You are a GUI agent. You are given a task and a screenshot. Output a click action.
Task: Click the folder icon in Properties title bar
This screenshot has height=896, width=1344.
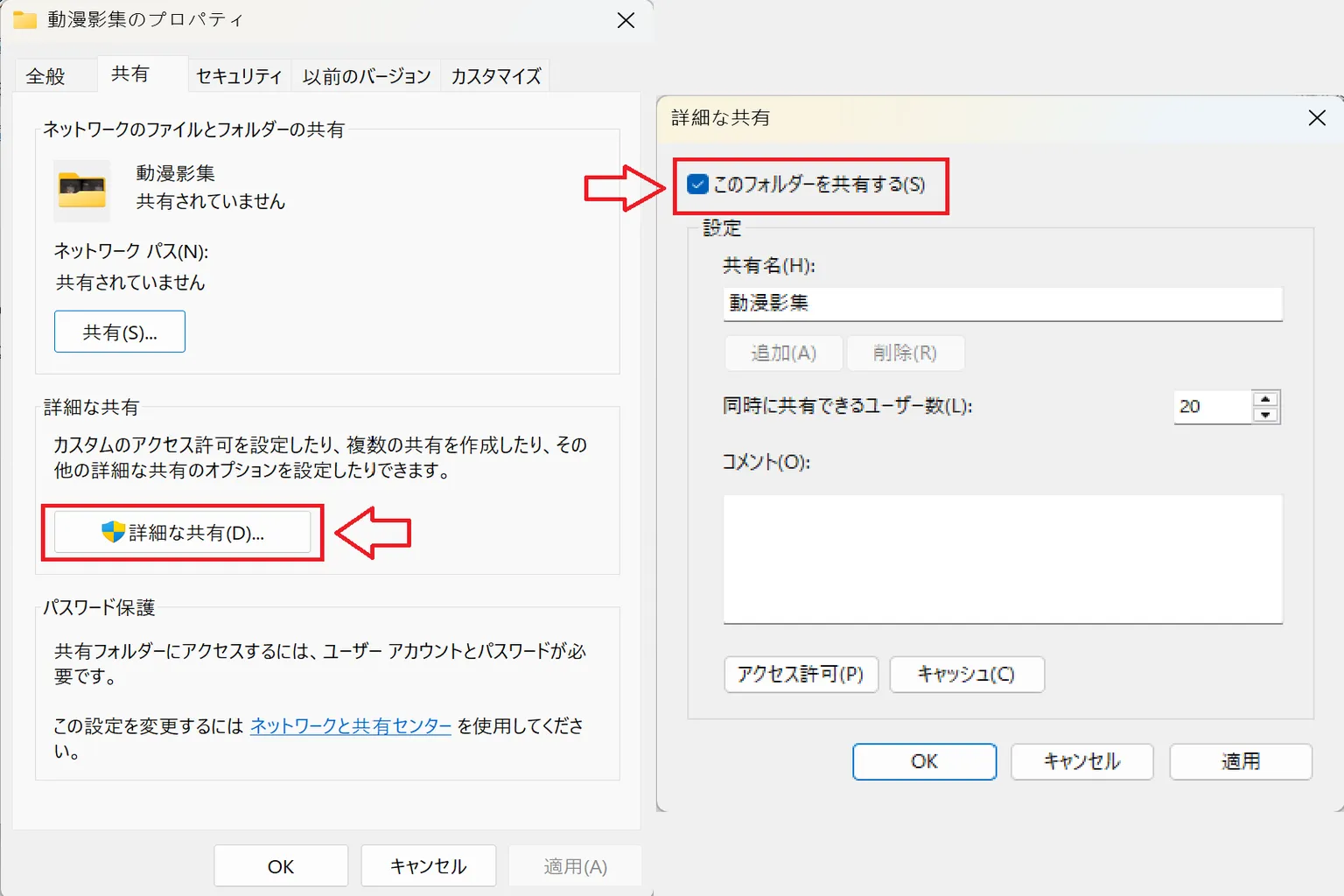24,19
